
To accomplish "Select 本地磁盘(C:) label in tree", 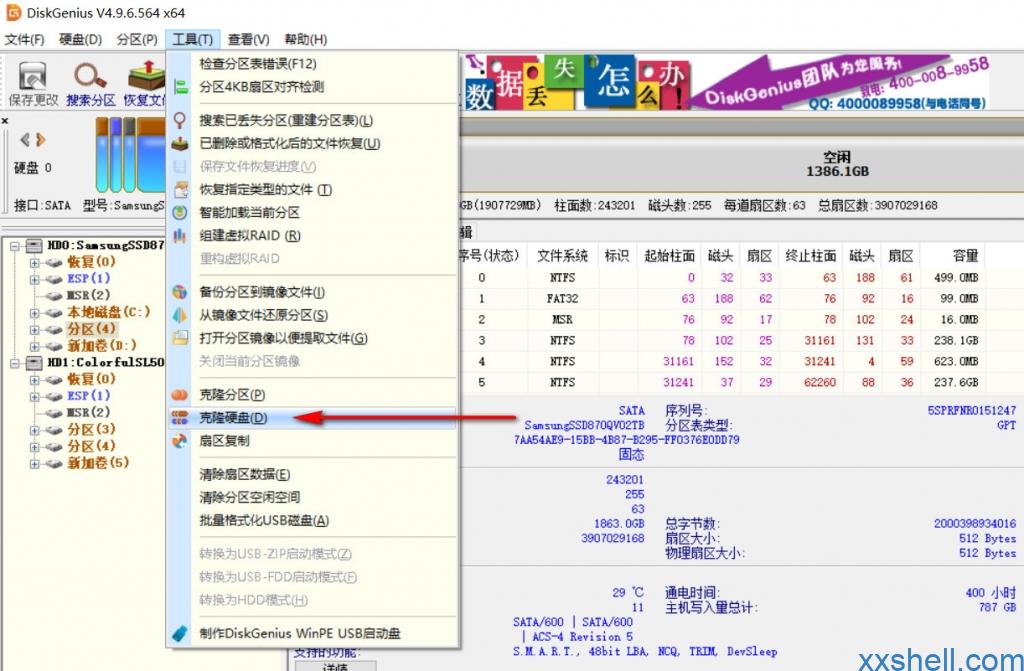I will (108, 312).
